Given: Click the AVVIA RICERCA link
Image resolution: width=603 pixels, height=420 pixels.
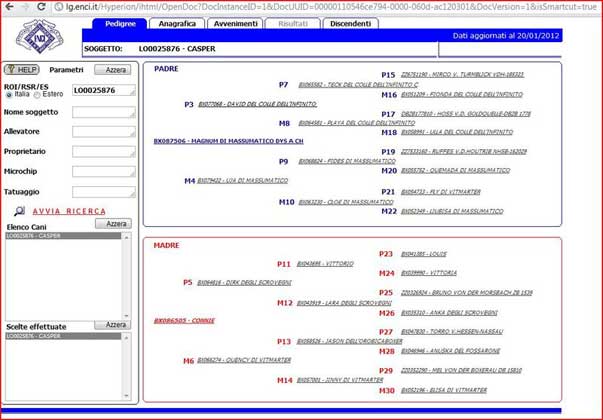Looking at the screenshot, I should click(69, 212).
